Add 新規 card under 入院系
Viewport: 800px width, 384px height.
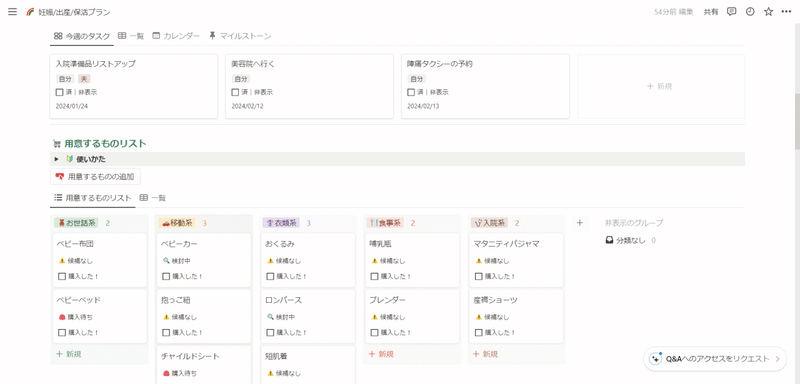tap(485, 354)
